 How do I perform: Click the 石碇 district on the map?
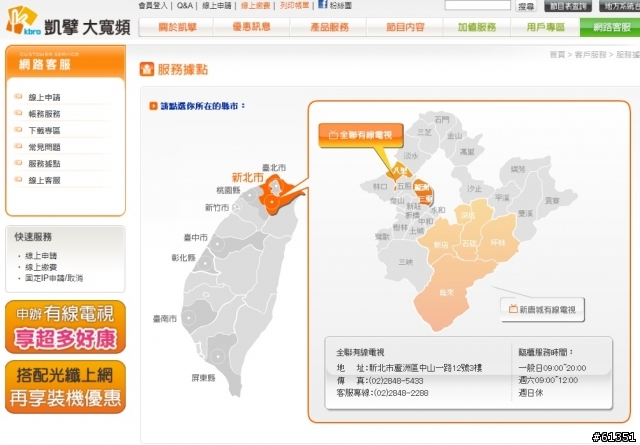click(470, 244)
